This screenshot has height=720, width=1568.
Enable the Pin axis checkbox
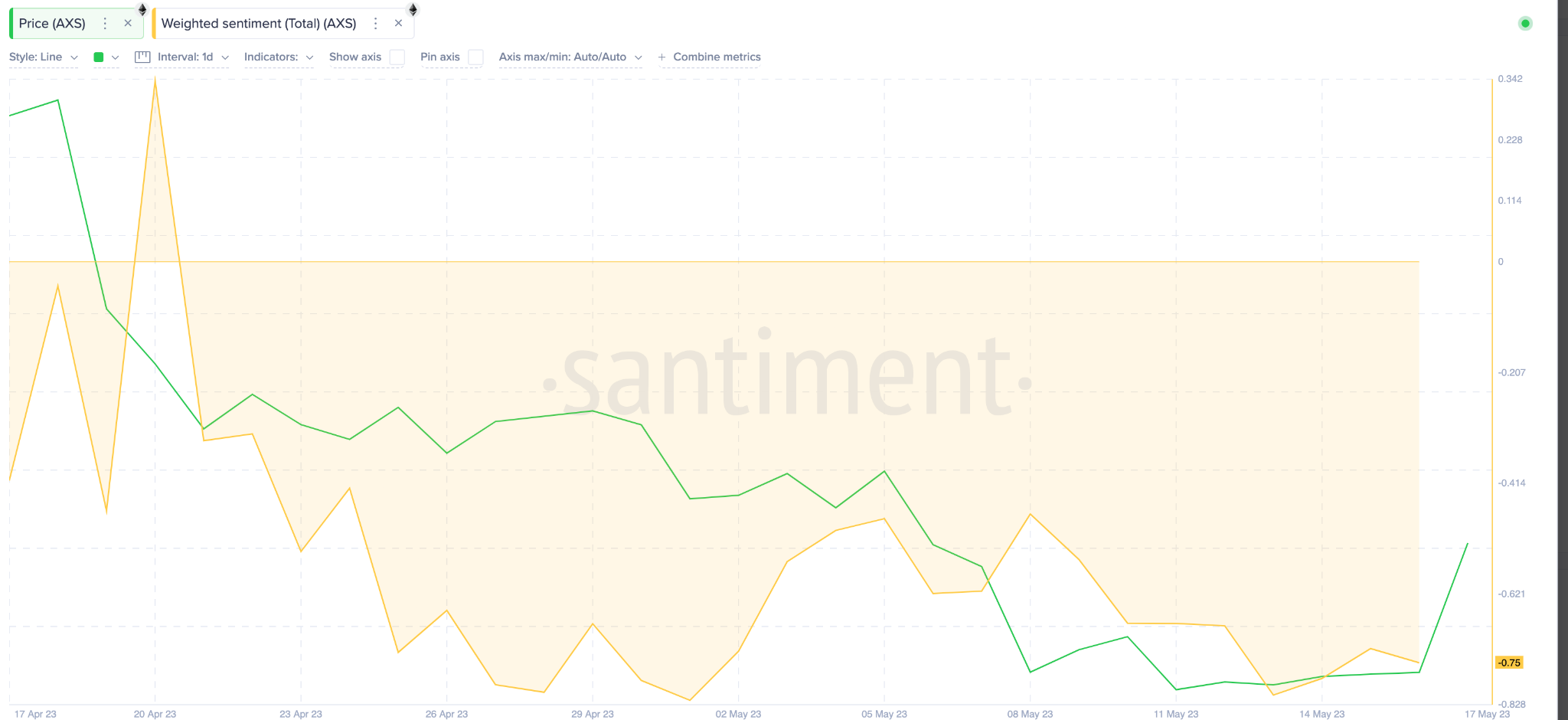pos(475,57)
